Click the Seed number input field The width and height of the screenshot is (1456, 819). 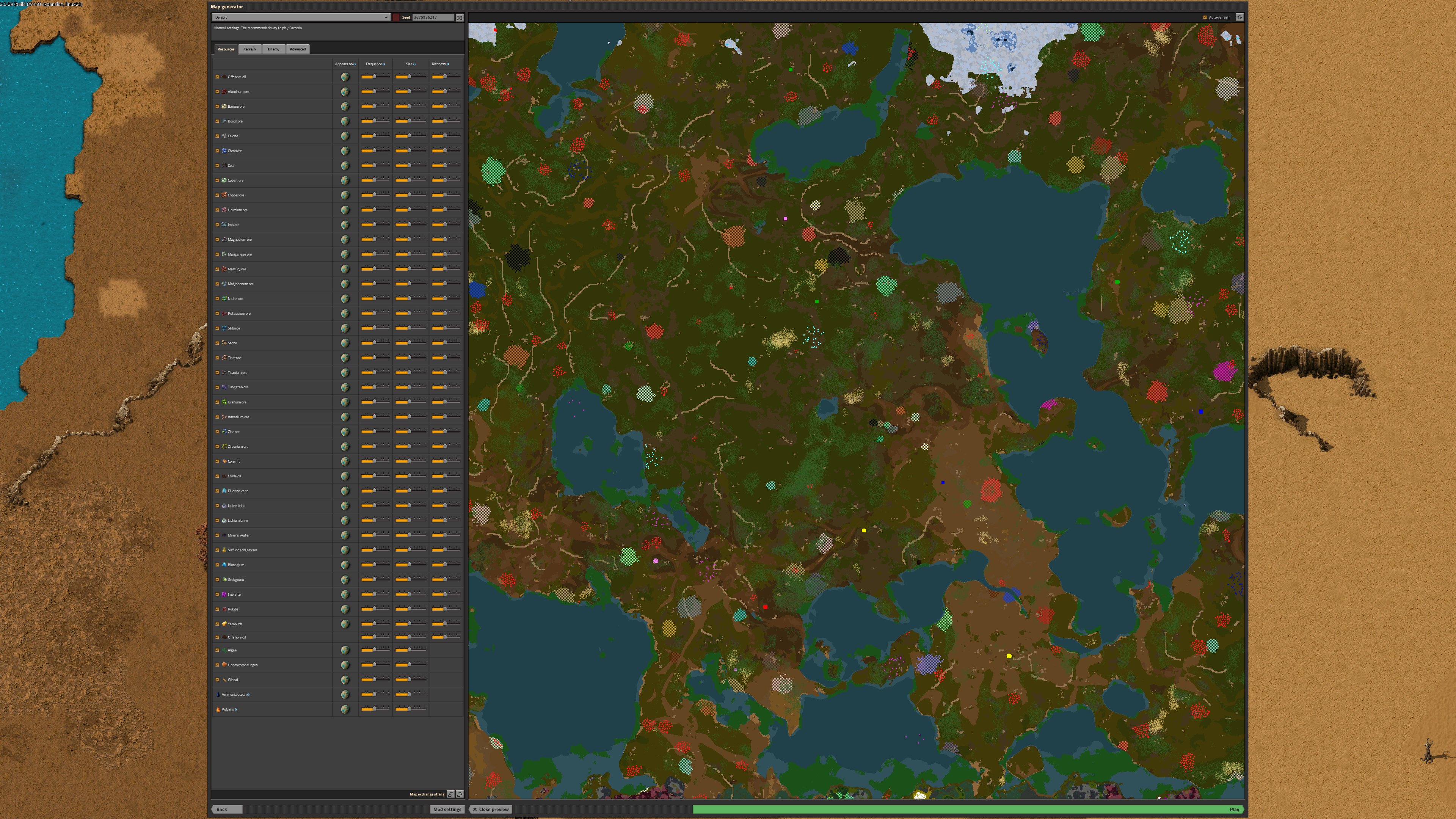pos(432,17)
